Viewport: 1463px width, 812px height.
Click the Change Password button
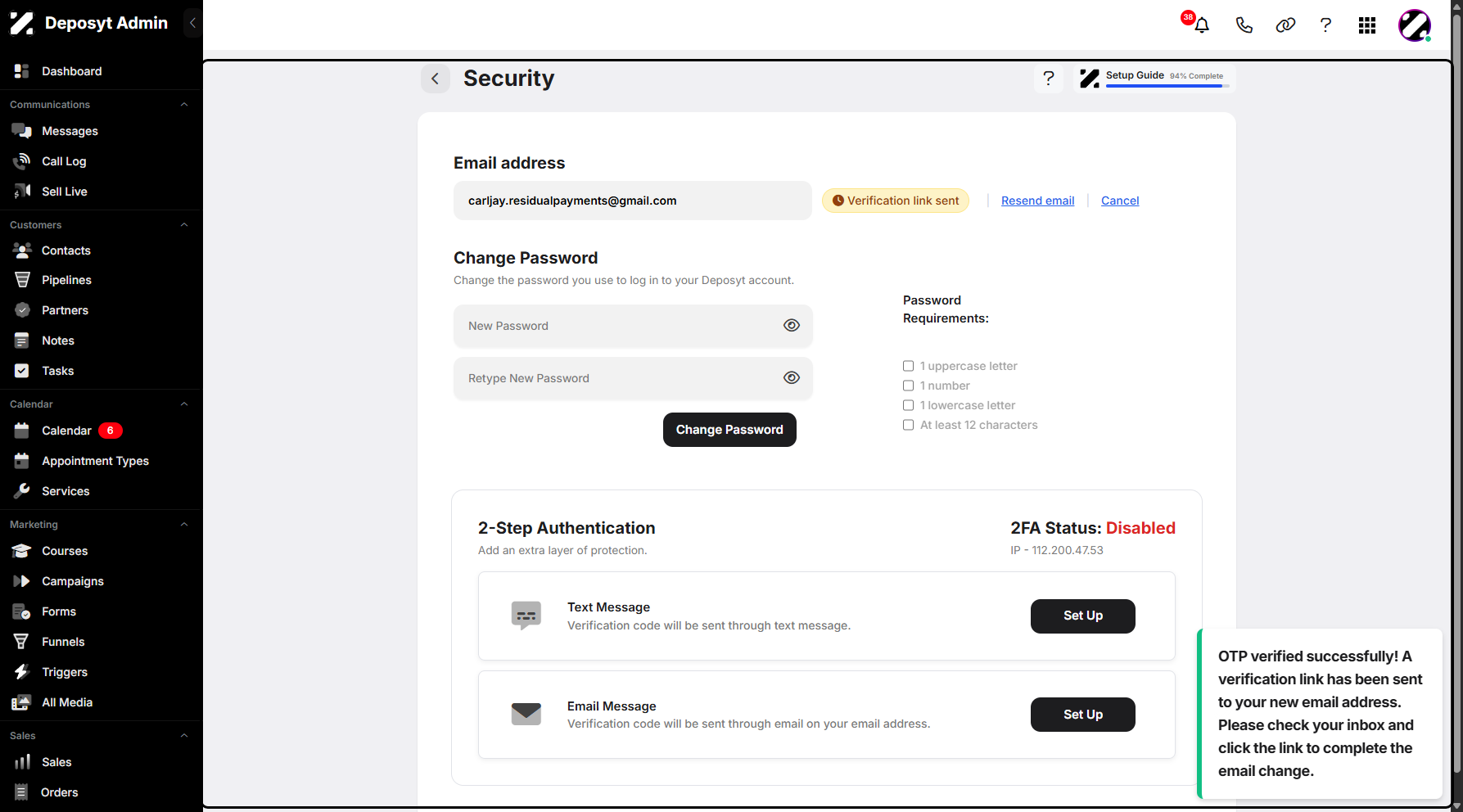point(729,430)
